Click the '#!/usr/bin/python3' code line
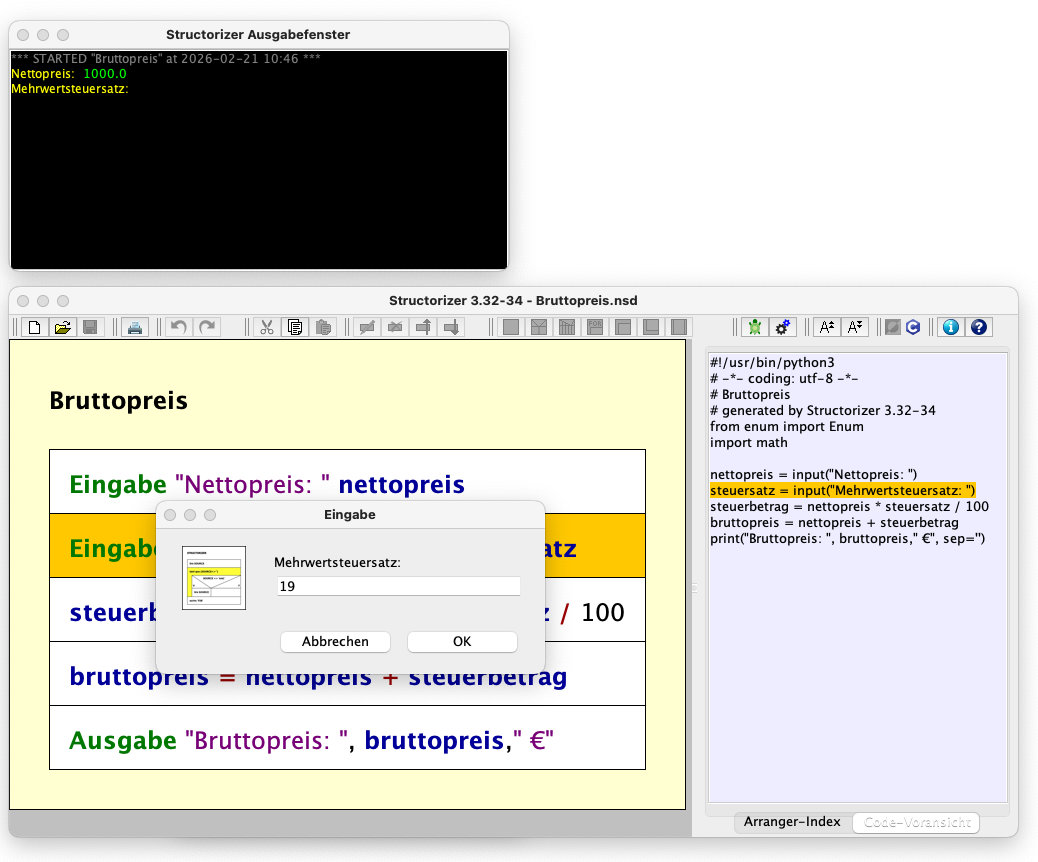The image size is (1038, 862). click(772, 362)
